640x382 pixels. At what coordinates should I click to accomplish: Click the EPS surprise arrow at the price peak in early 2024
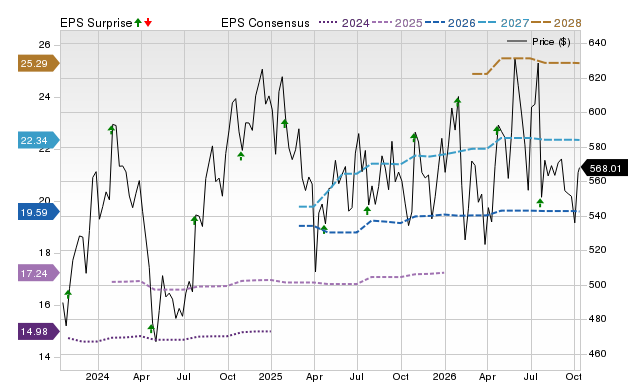click(111, 130)
